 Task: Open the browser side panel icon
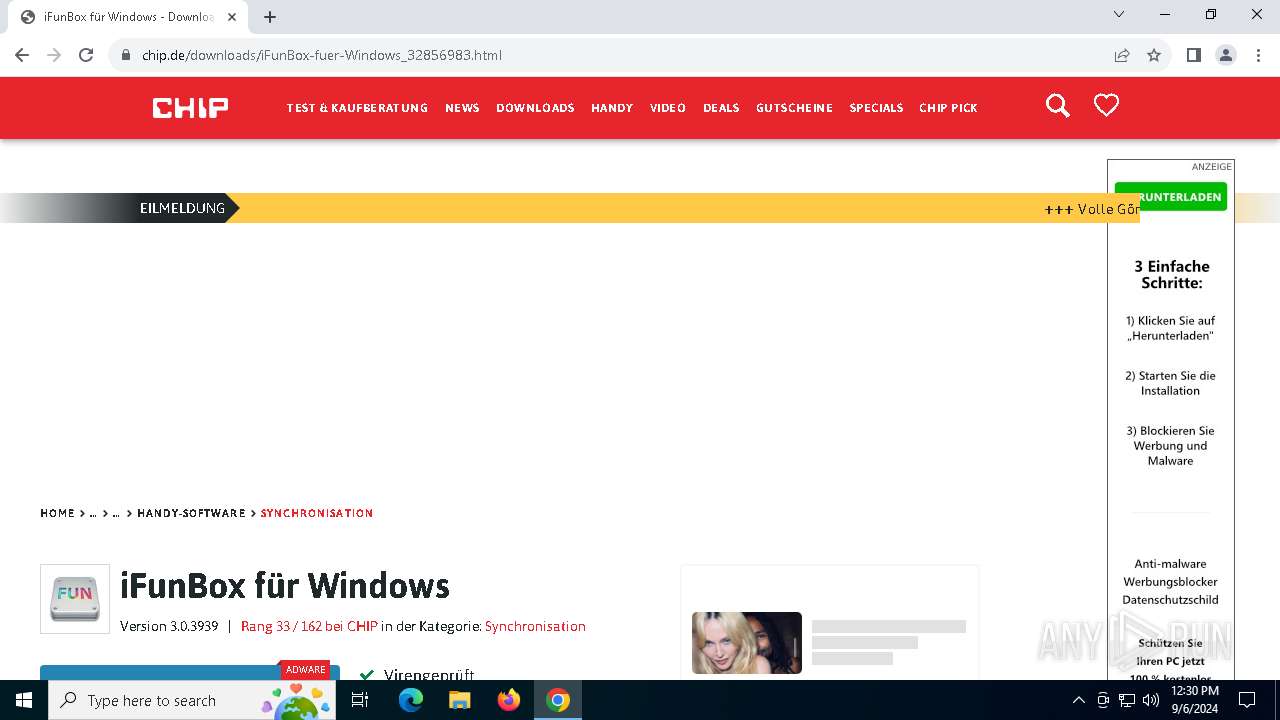[1193, 55]
